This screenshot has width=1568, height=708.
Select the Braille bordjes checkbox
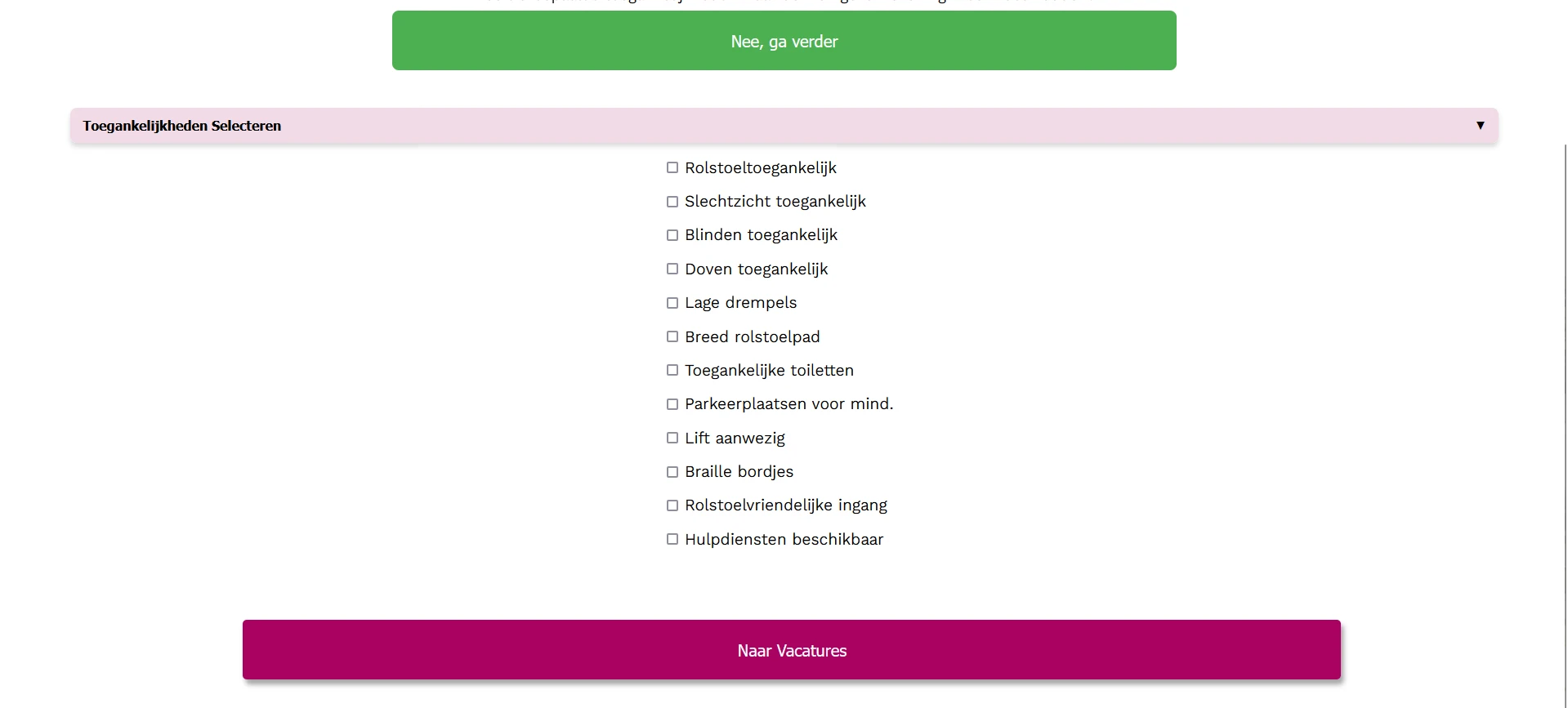[x=672, y=471]
